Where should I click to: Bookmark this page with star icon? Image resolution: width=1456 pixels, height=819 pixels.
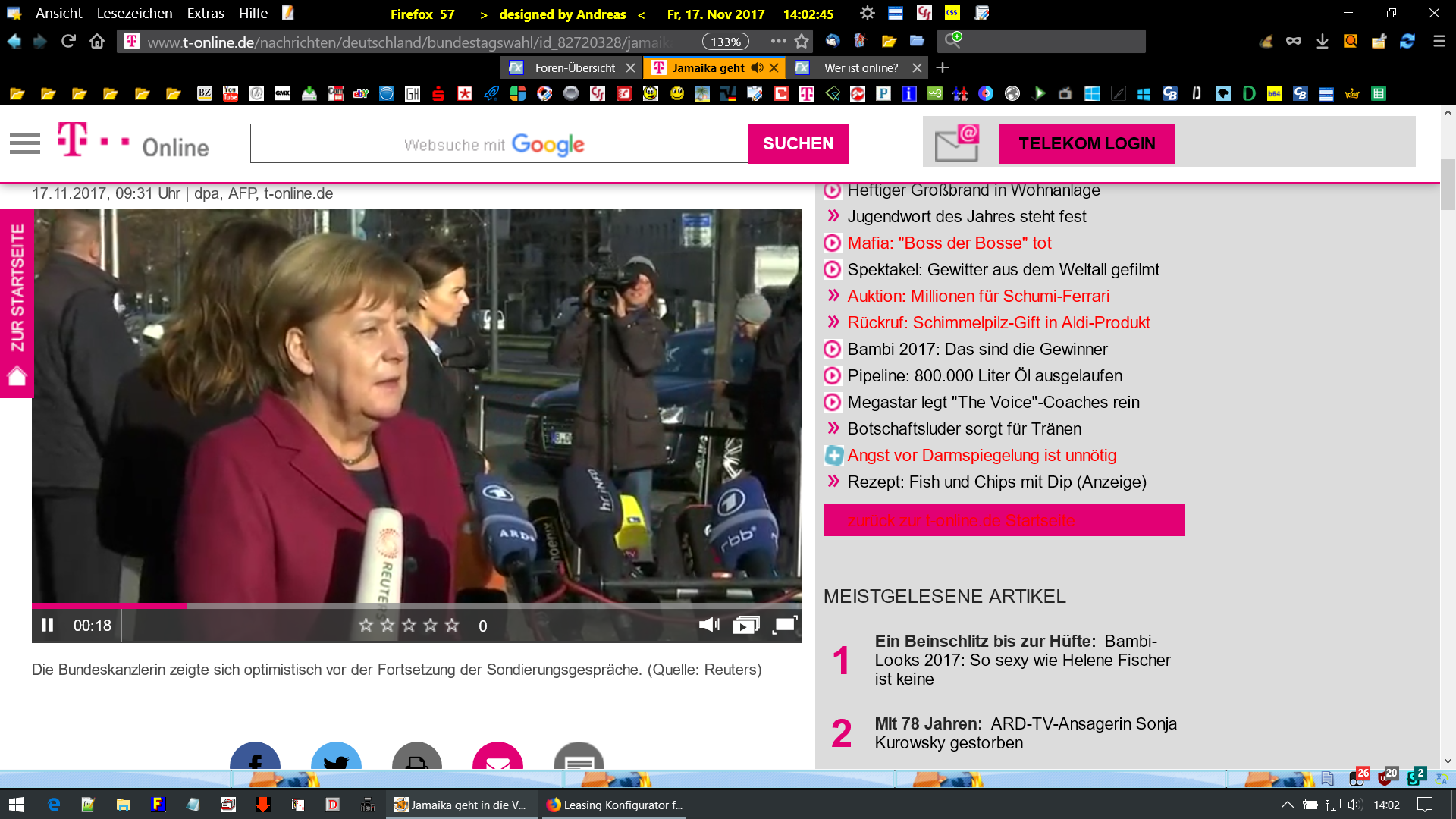point(802,42)
